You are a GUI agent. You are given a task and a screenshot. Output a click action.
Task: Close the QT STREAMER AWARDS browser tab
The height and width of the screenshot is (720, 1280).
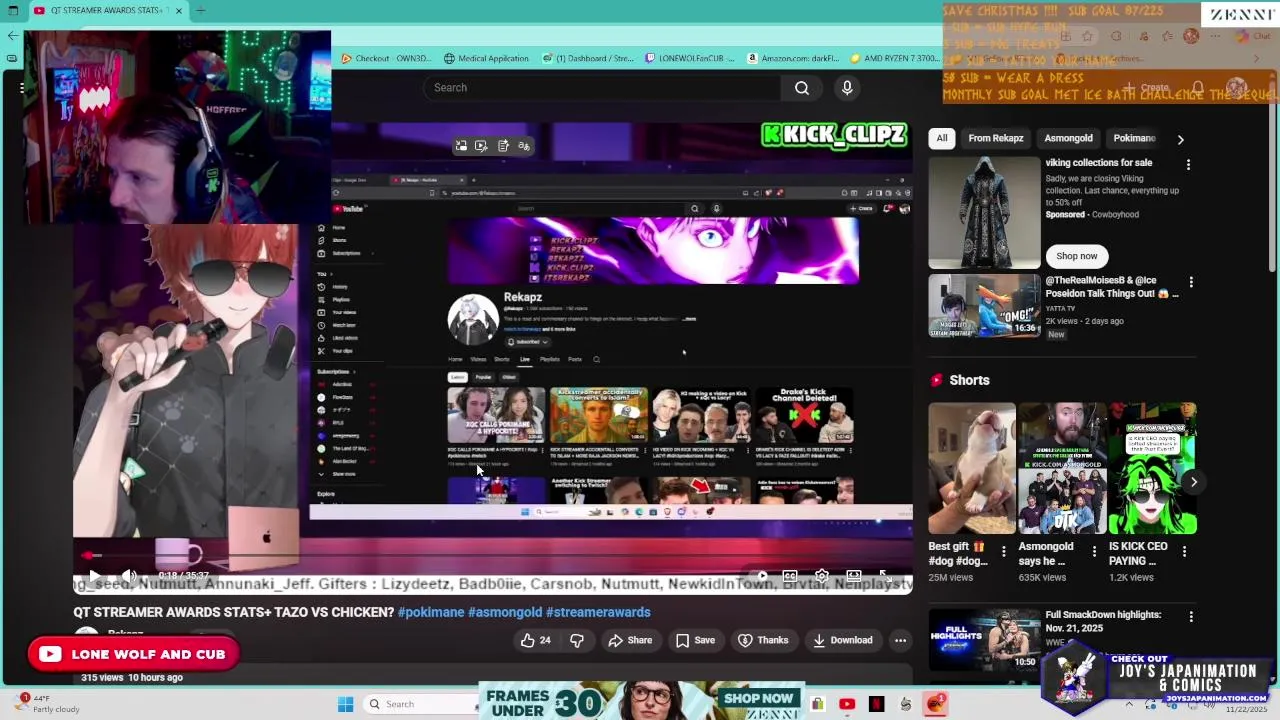pyautogui.click(x=179, y=10)
